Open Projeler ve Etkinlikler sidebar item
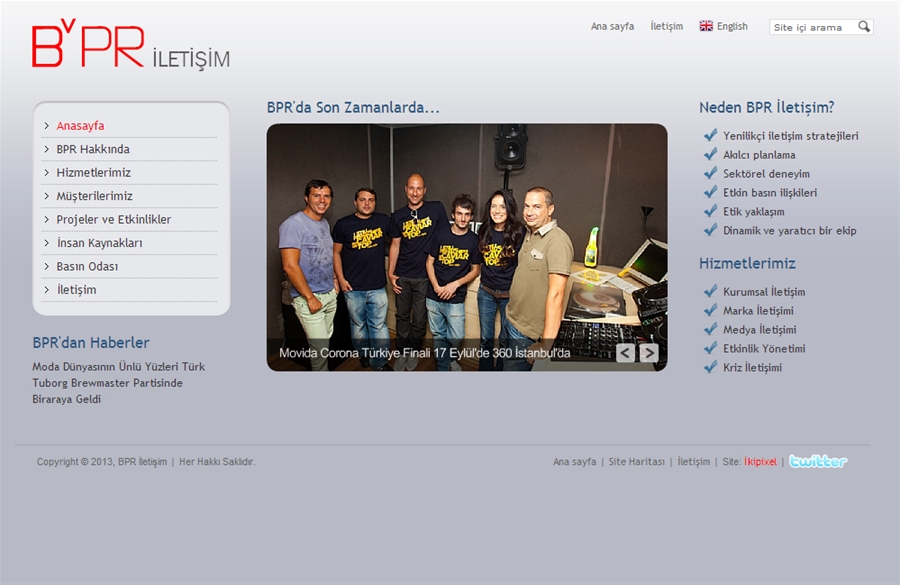This screenshot has width=900, height=585. [x=114, y=220]
